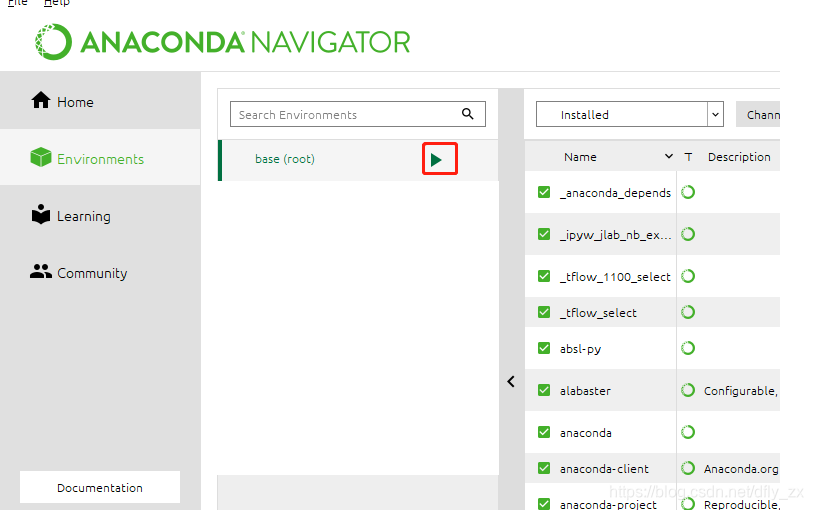Screen dimensions: 813x510
Task: Click the Home house icon
Action: click(x=41, y=100)
